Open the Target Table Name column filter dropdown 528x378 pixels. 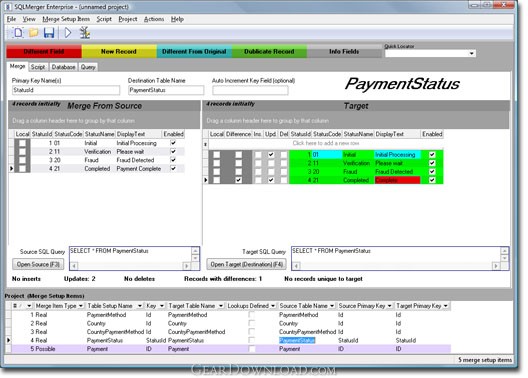(221, 306)
